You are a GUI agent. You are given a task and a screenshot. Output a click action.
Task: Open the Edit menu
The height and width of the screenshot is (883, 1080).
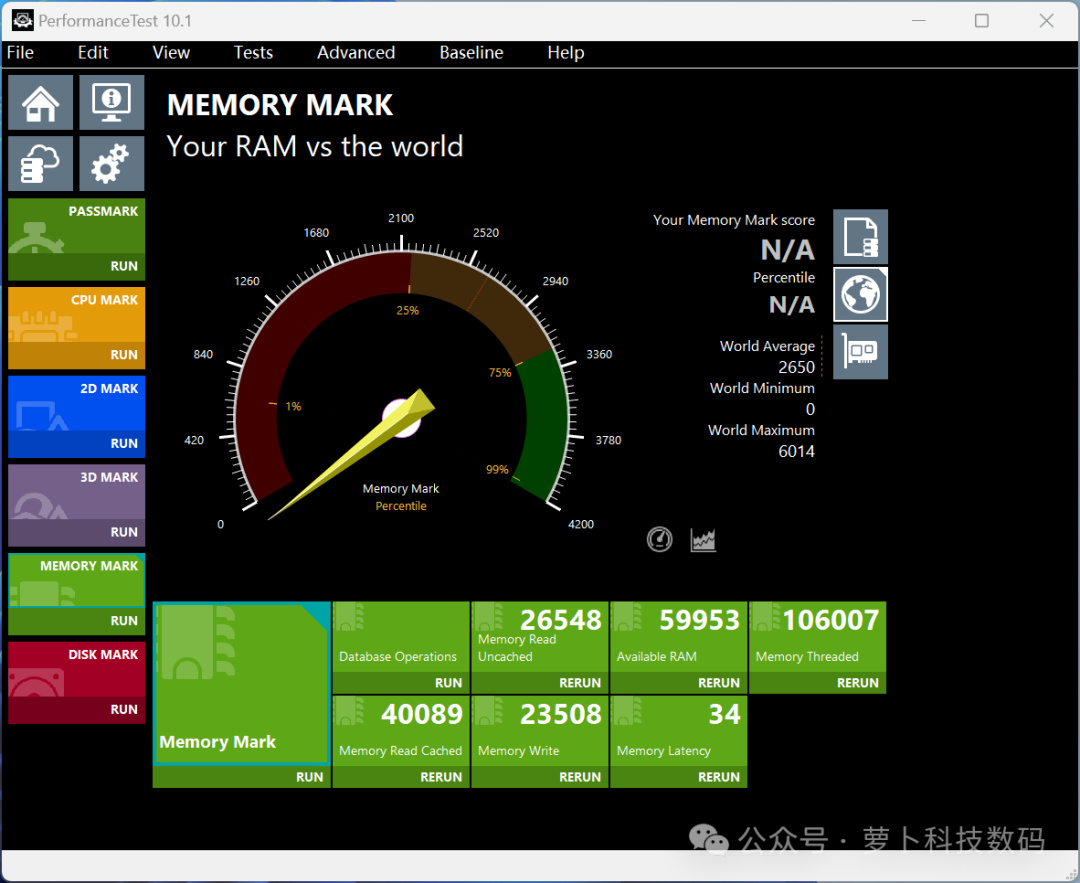tap(93, 52)
